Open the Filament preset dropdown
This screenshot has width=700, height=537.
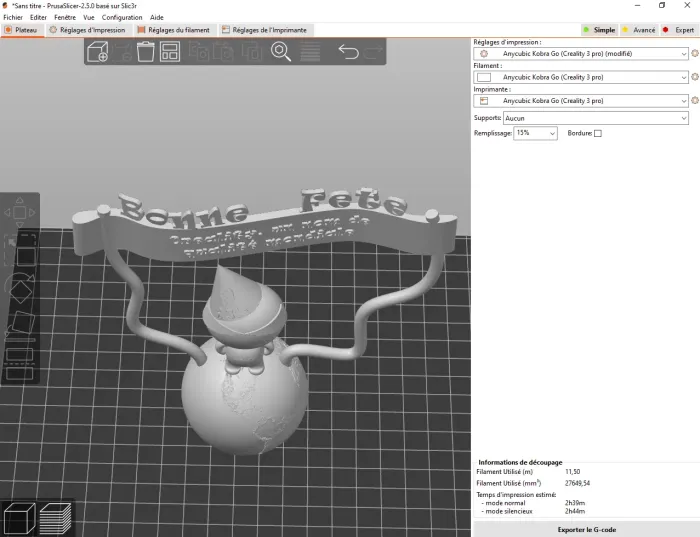tap(581, 77)
